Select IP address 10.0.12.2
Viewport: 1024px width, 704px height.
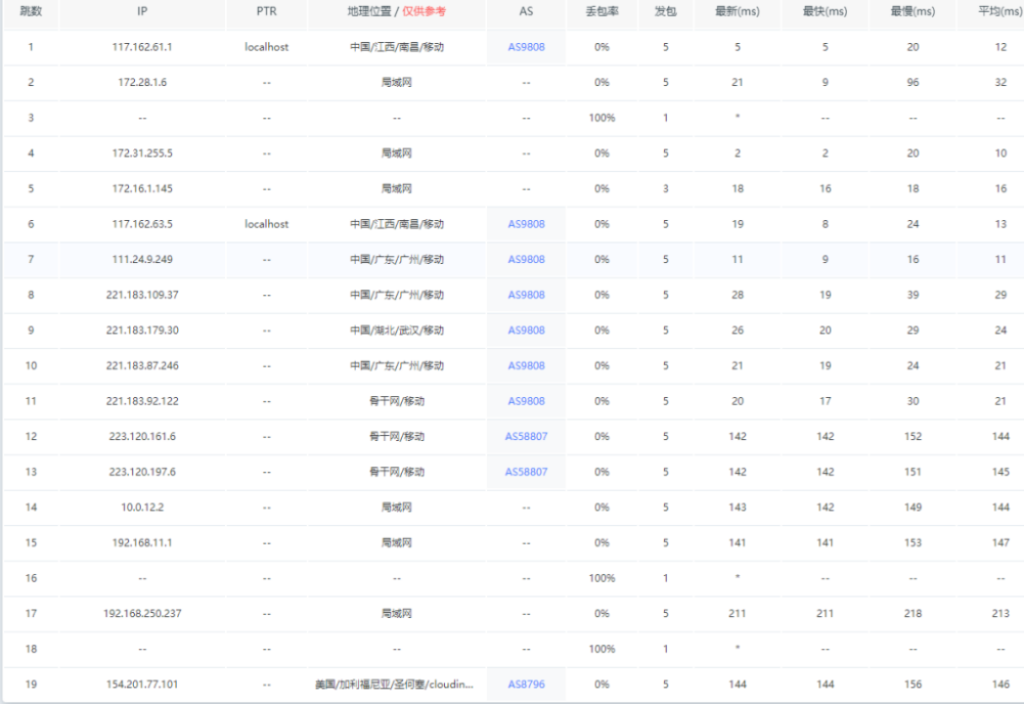coord(142,507)
